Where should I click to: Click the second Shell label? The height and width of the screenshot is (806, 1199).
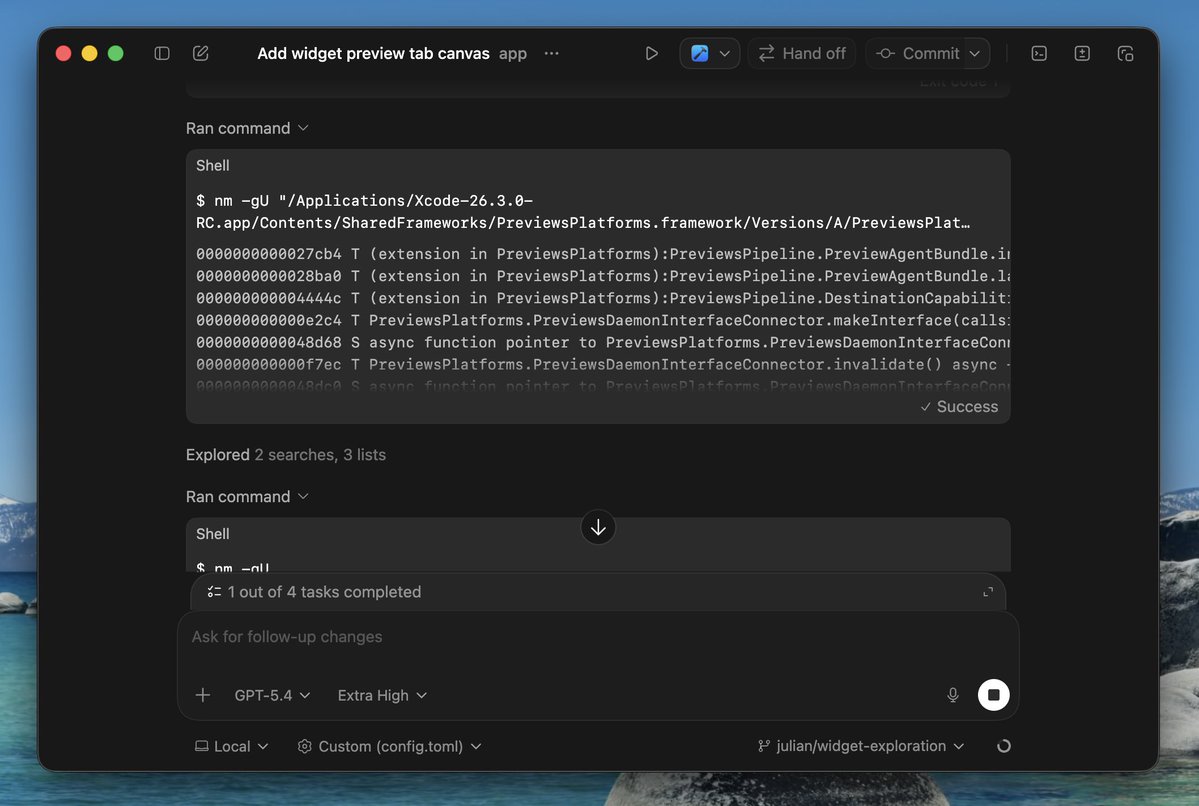tap(213, 534)
